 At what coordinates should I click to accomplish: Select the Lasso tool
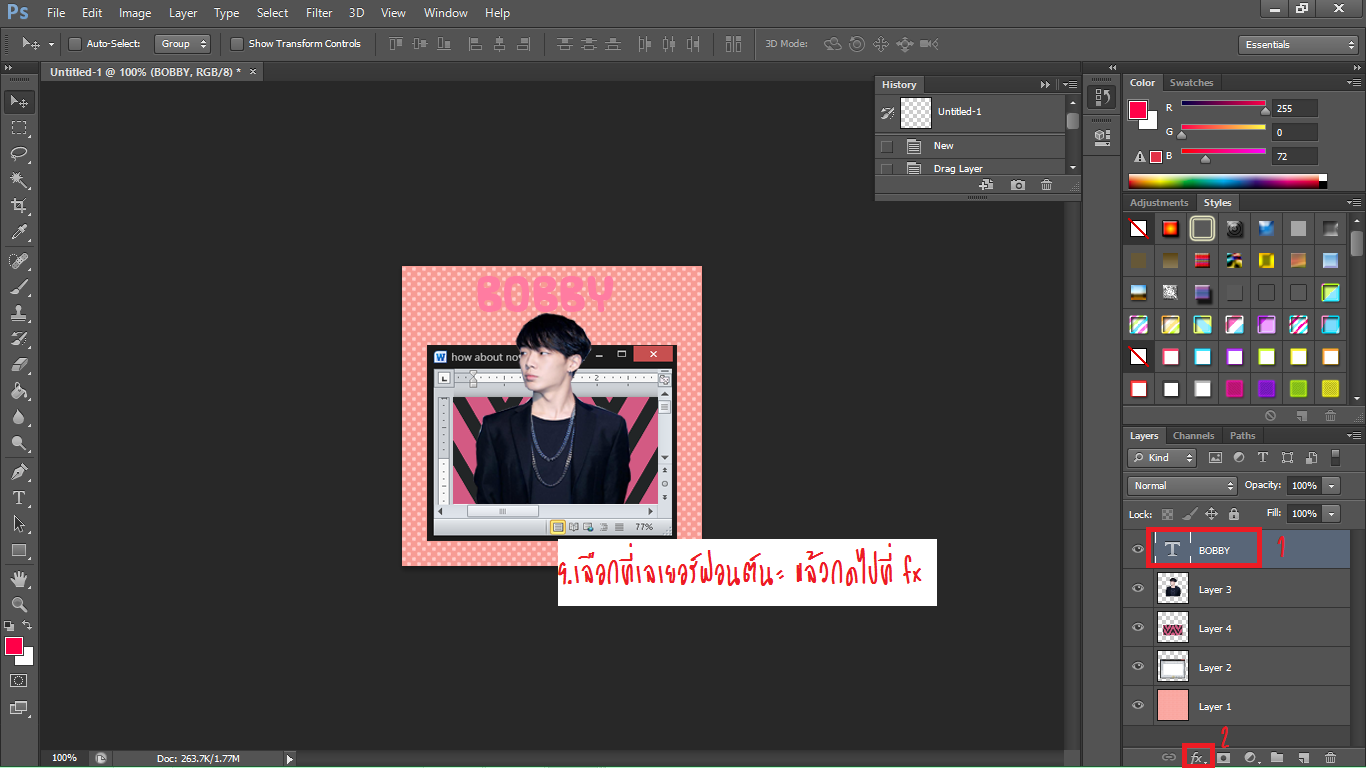click(x=19, y=154)
